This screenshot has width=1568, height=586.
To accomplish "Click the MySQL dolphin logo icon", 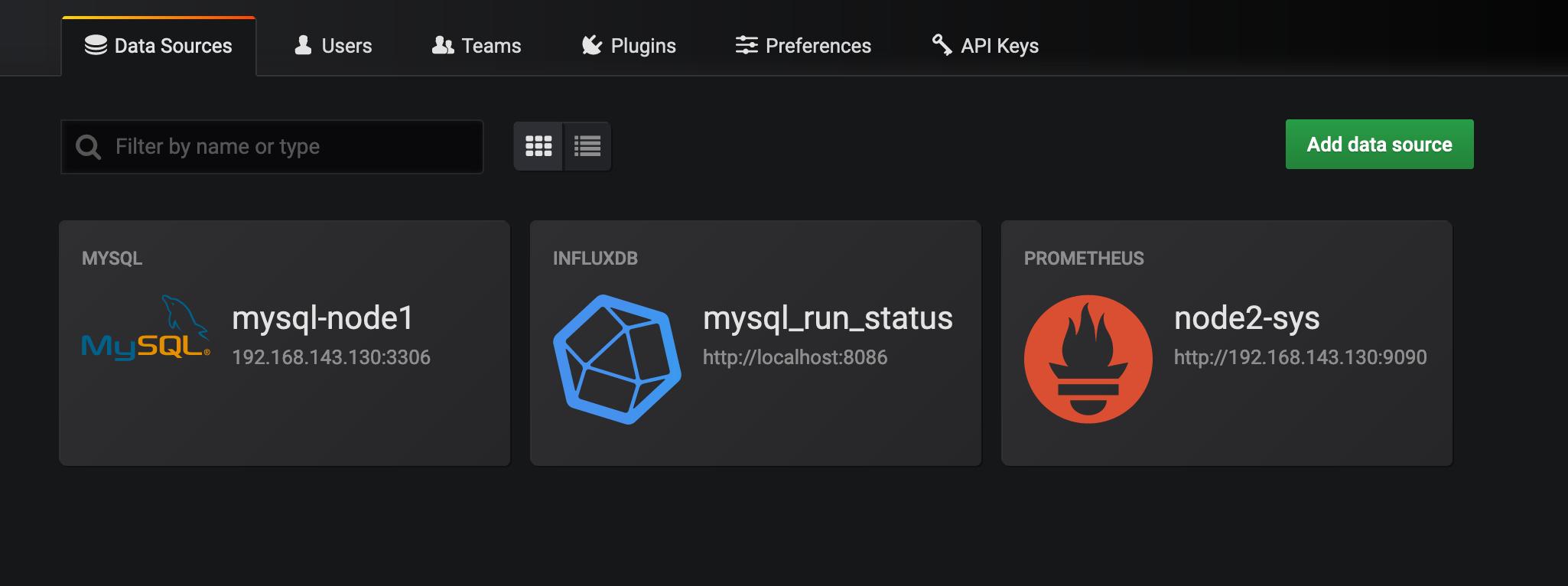I will pos(145,328).
